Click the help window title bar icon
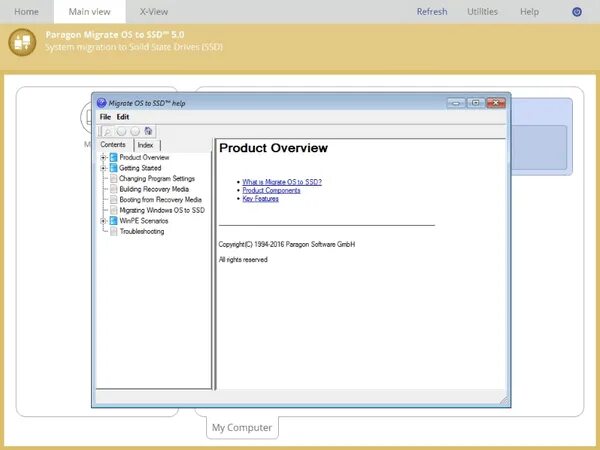This screenshot has width=600, height=450. point(101,103)
